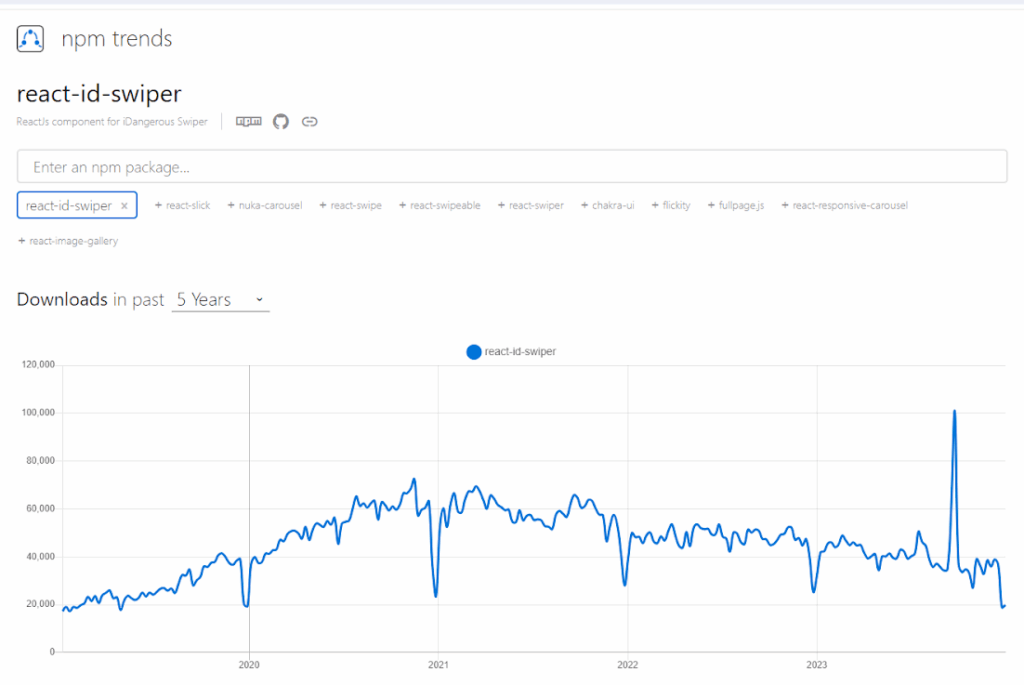This screenshot has width=1024, height=685.
Task: Add react-responsive-carousel to the chart
Action: 845,206
